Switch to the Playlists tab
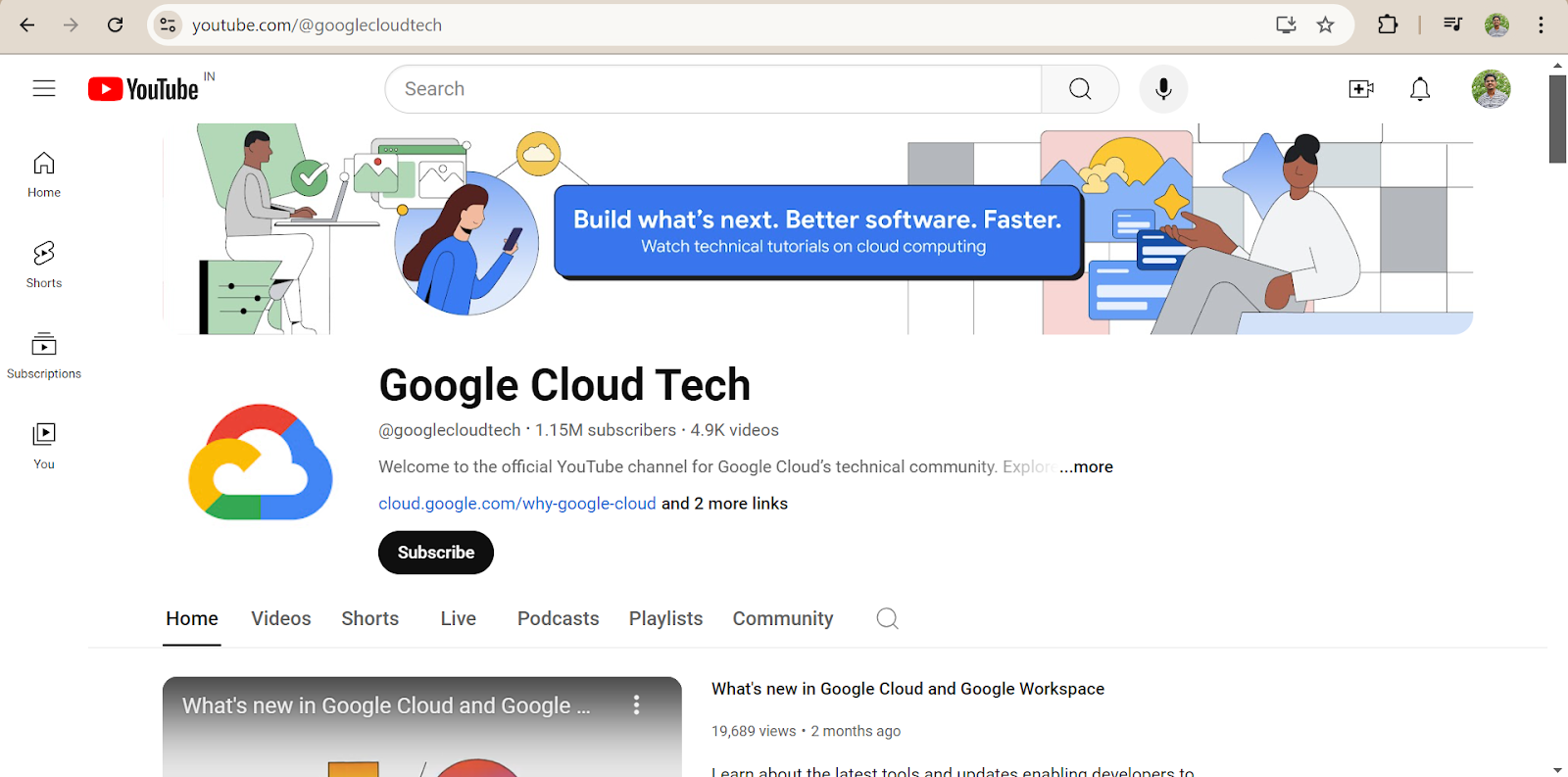 point(666,619)
